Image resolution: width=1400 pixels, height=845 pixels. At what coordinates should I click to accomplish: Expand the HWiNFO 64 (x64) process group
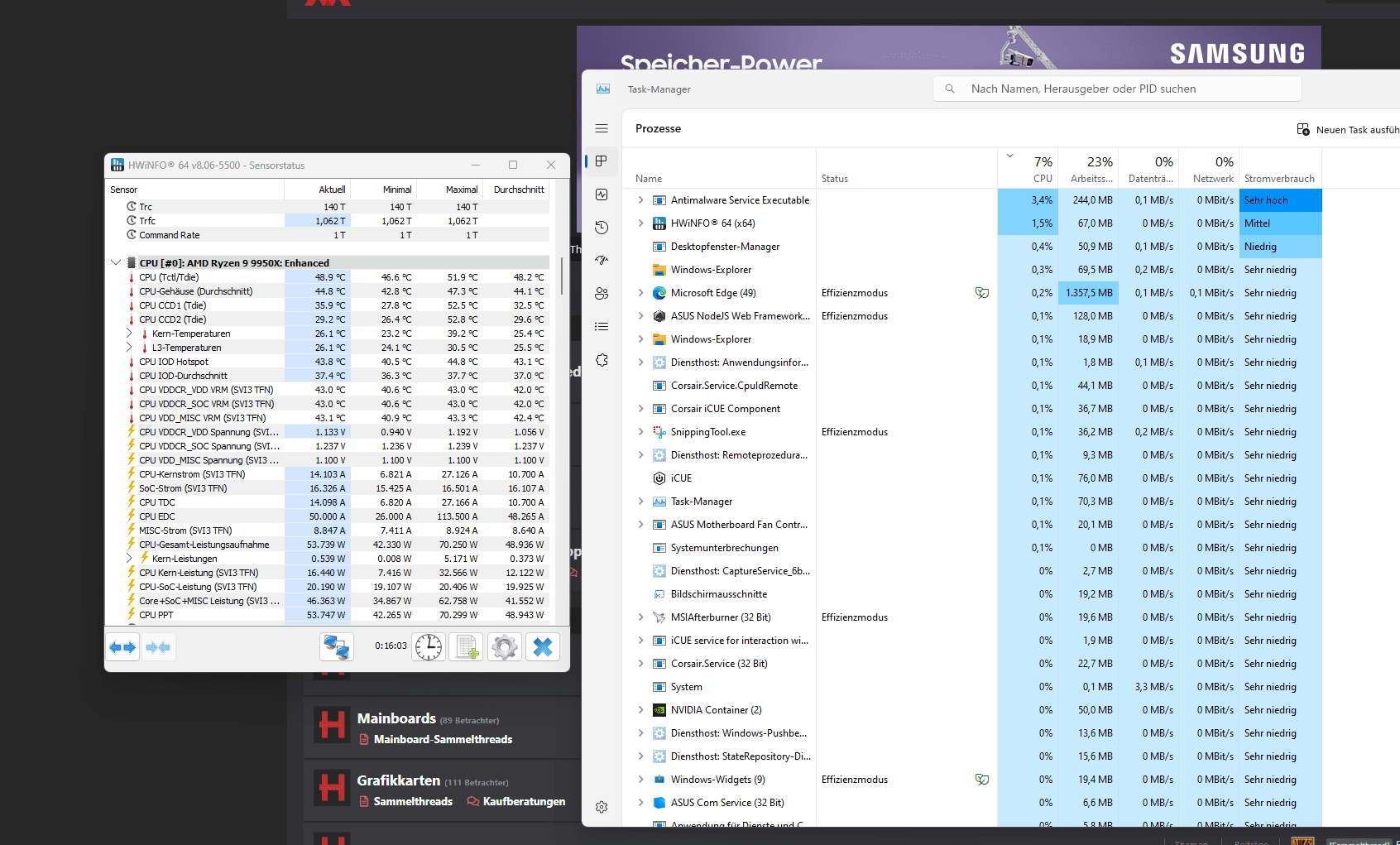point(640,223)
